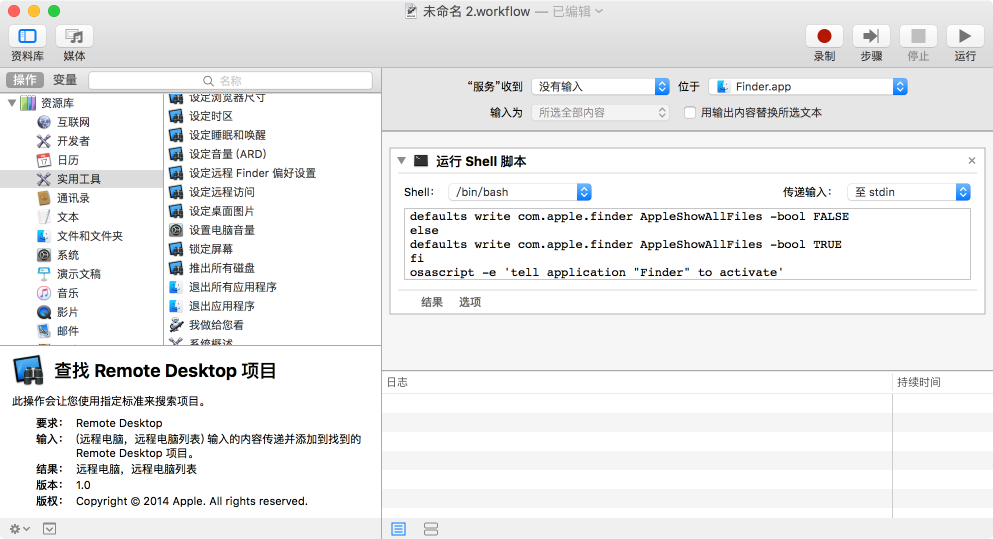Open the 所选全部内容 dropdown
This screenshot has width=993, height=539.
pos(600,112)
